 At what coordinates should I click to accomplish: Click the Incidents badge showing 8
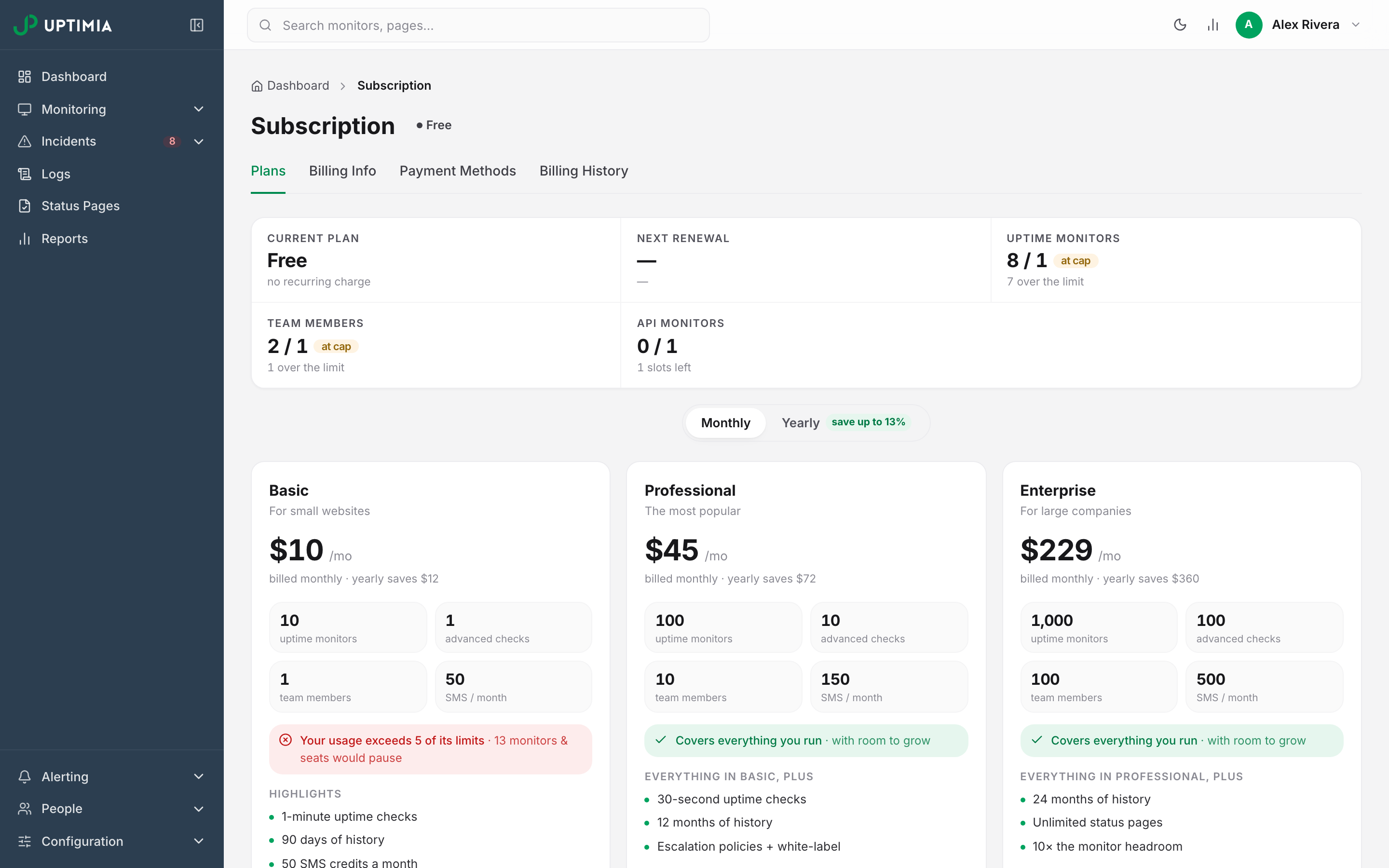(172, 141)
